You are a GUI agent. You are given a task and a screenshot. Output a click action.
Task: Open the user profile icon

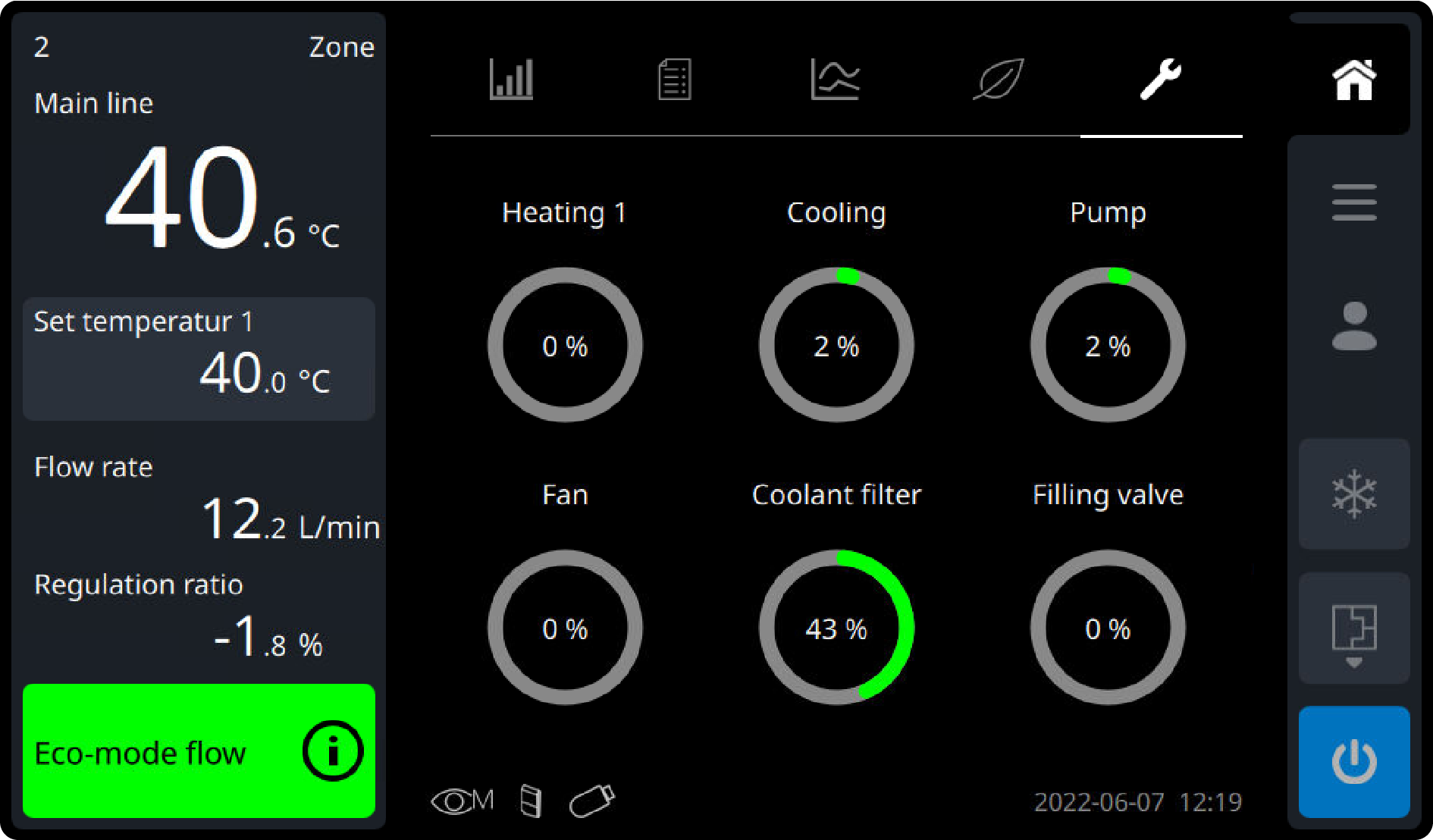(1353, 327)
